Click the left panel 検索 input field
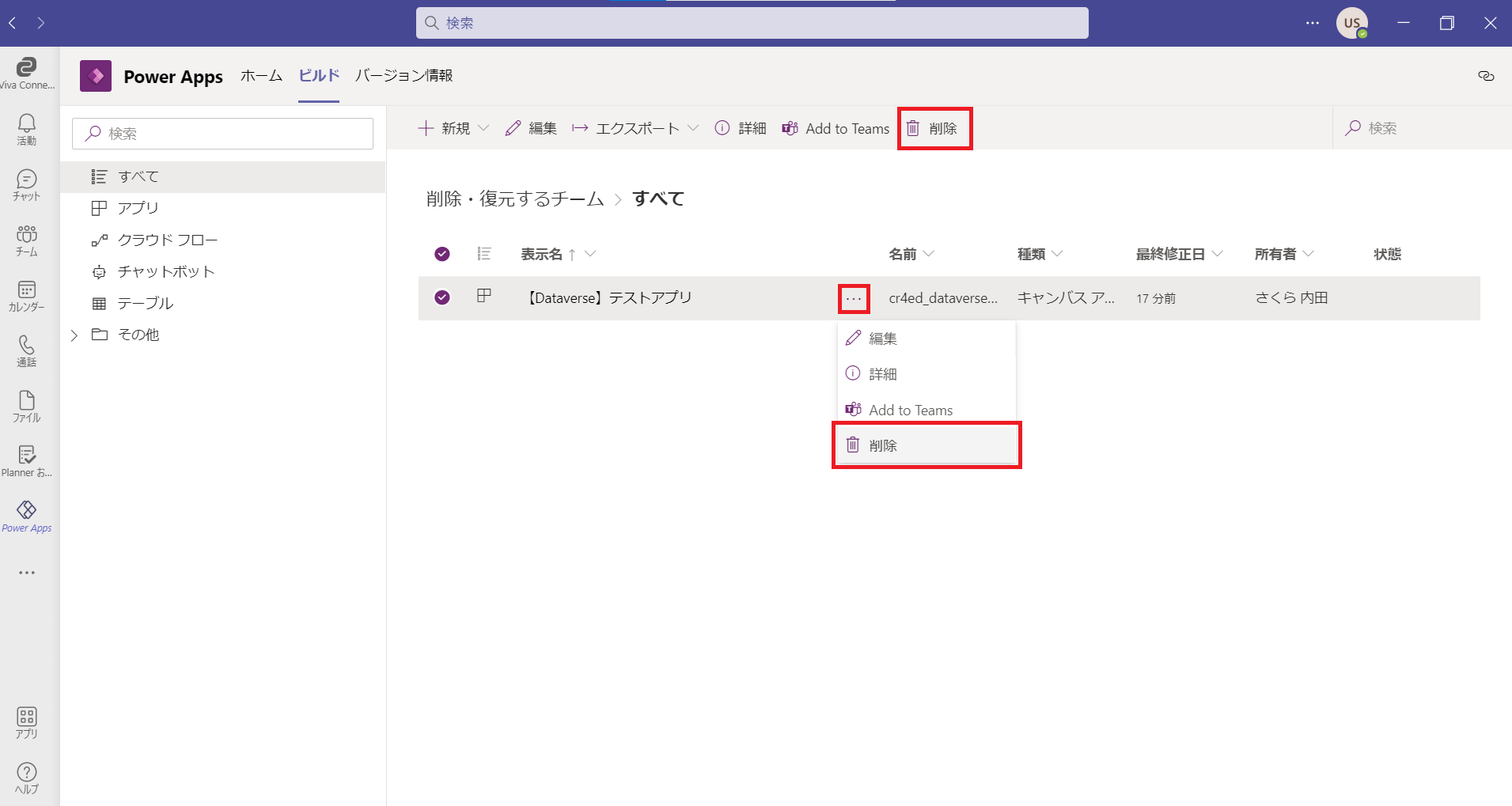 222,134
